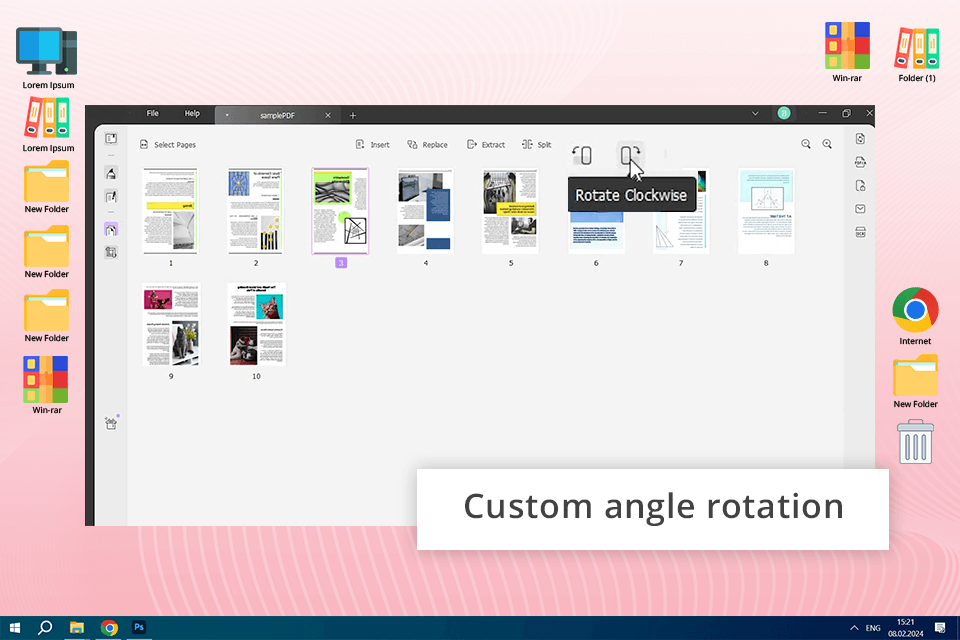Click the Rotate Counterclockwise icon
Screen dimensions: 960x640
pyautogui.click(x=582, y=155)
